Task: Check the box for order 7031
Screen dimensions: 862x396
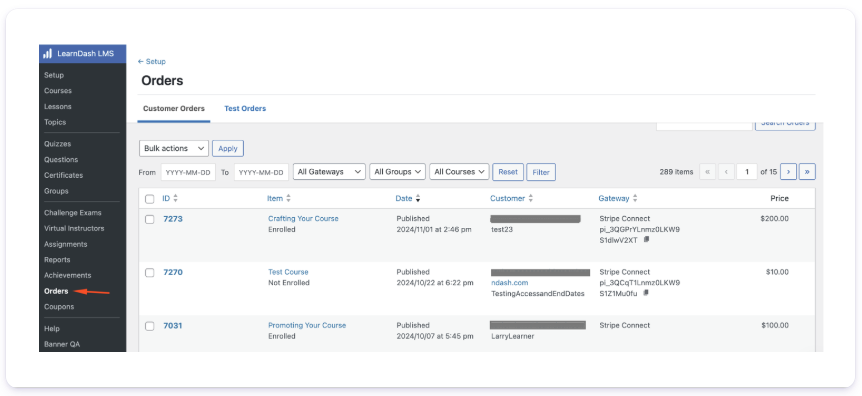Action: [x=150, y=326]
